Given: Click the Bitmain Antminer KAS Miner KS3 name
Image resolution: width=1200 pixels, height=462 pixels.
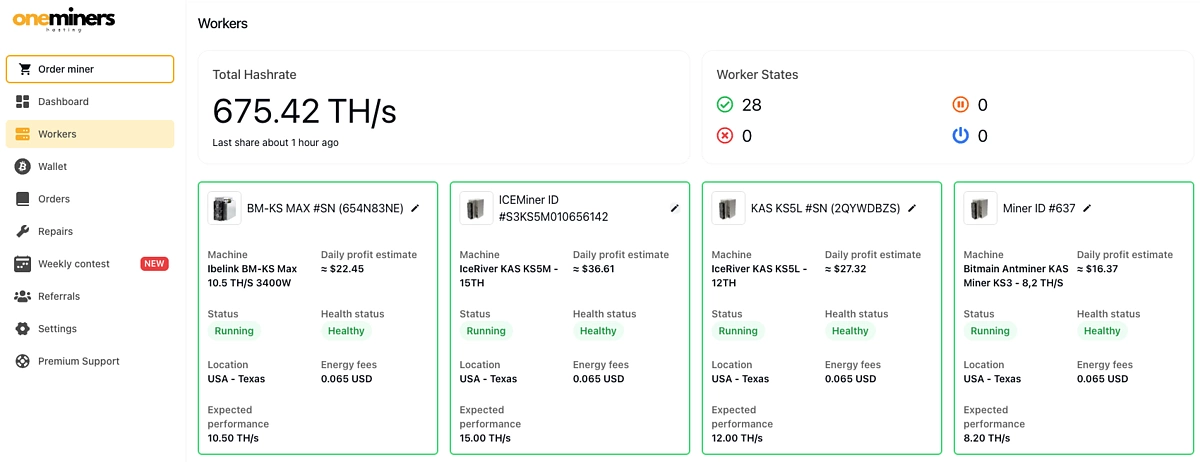Looking at the screenshot, I should [1016, 276].
